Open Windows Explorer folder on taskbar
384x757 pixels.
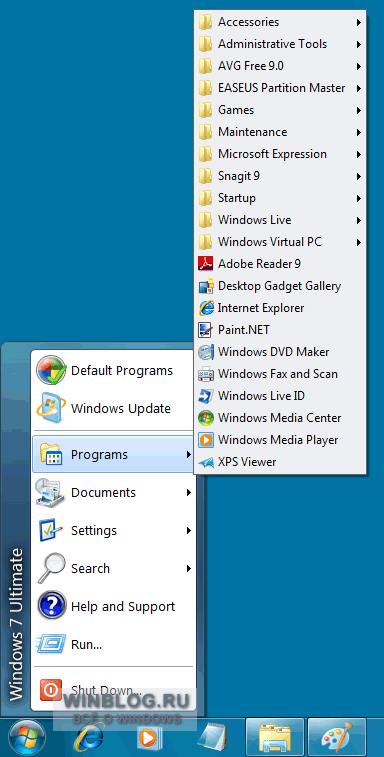point(275,738)
